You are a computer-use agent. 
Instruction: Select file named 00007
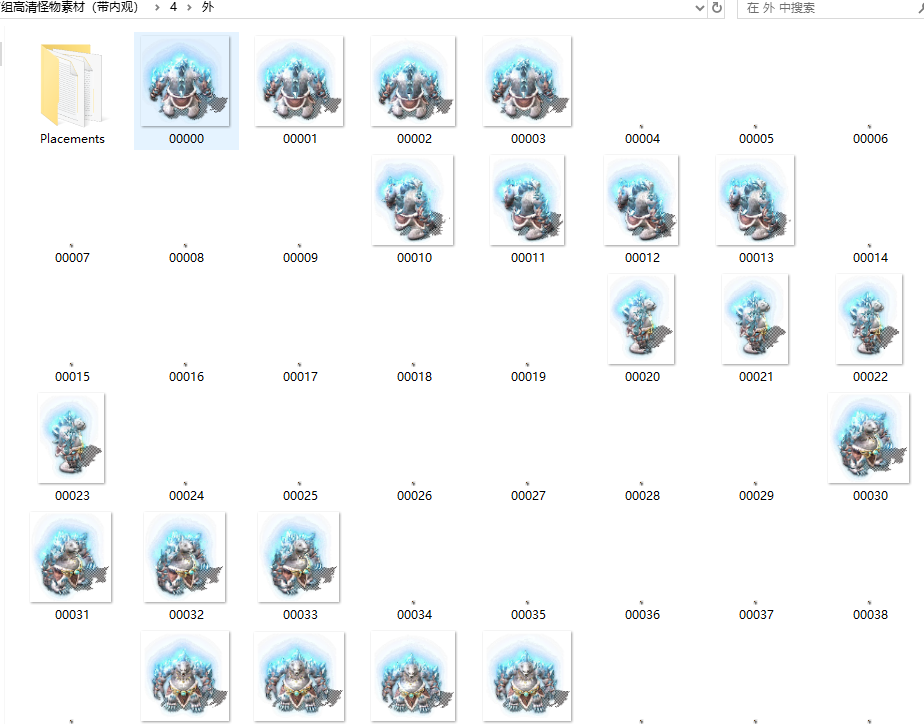pyautogui.click(x=72, y=257)
